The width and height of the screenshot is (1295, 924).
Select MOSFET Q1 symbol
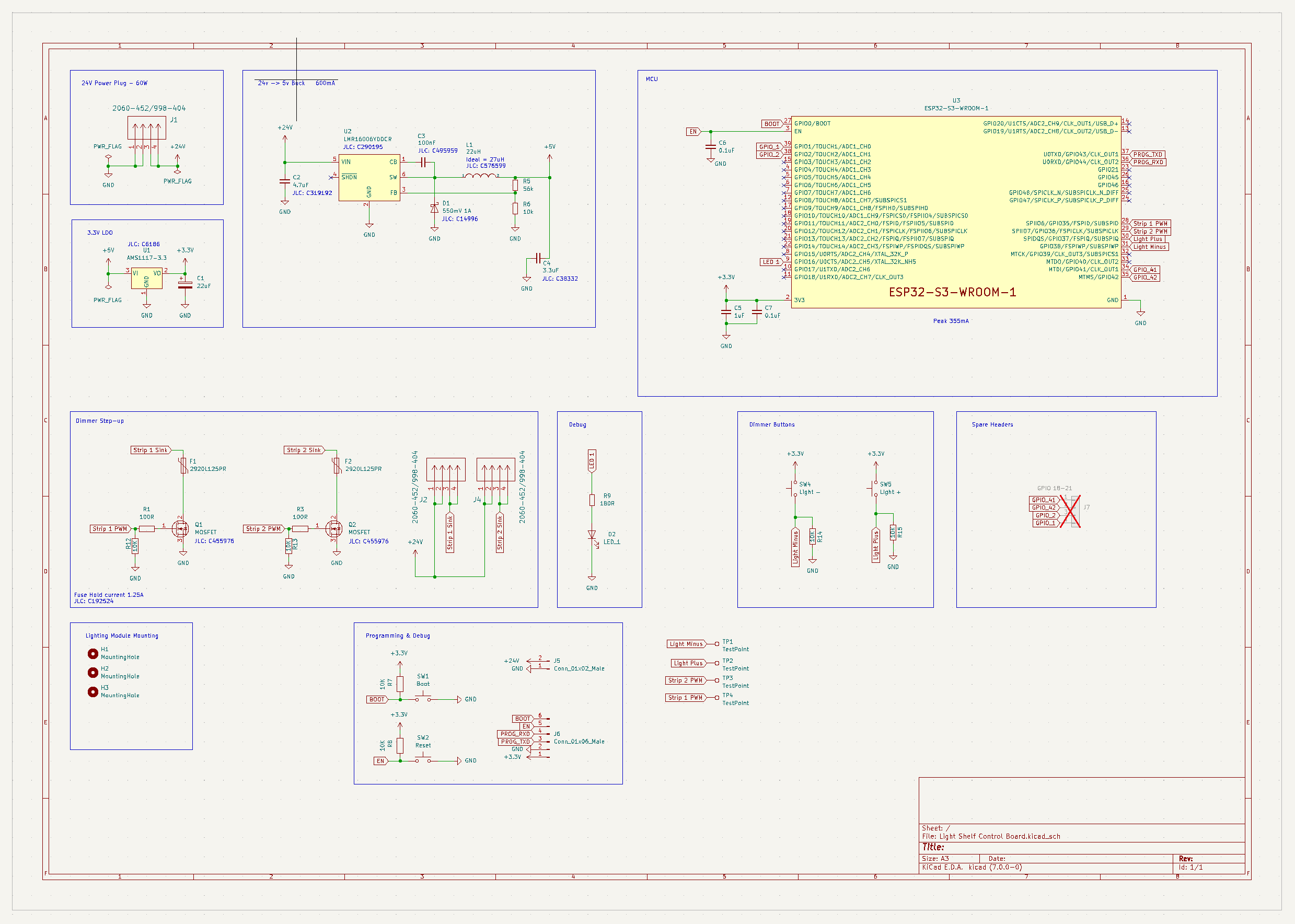181,528
